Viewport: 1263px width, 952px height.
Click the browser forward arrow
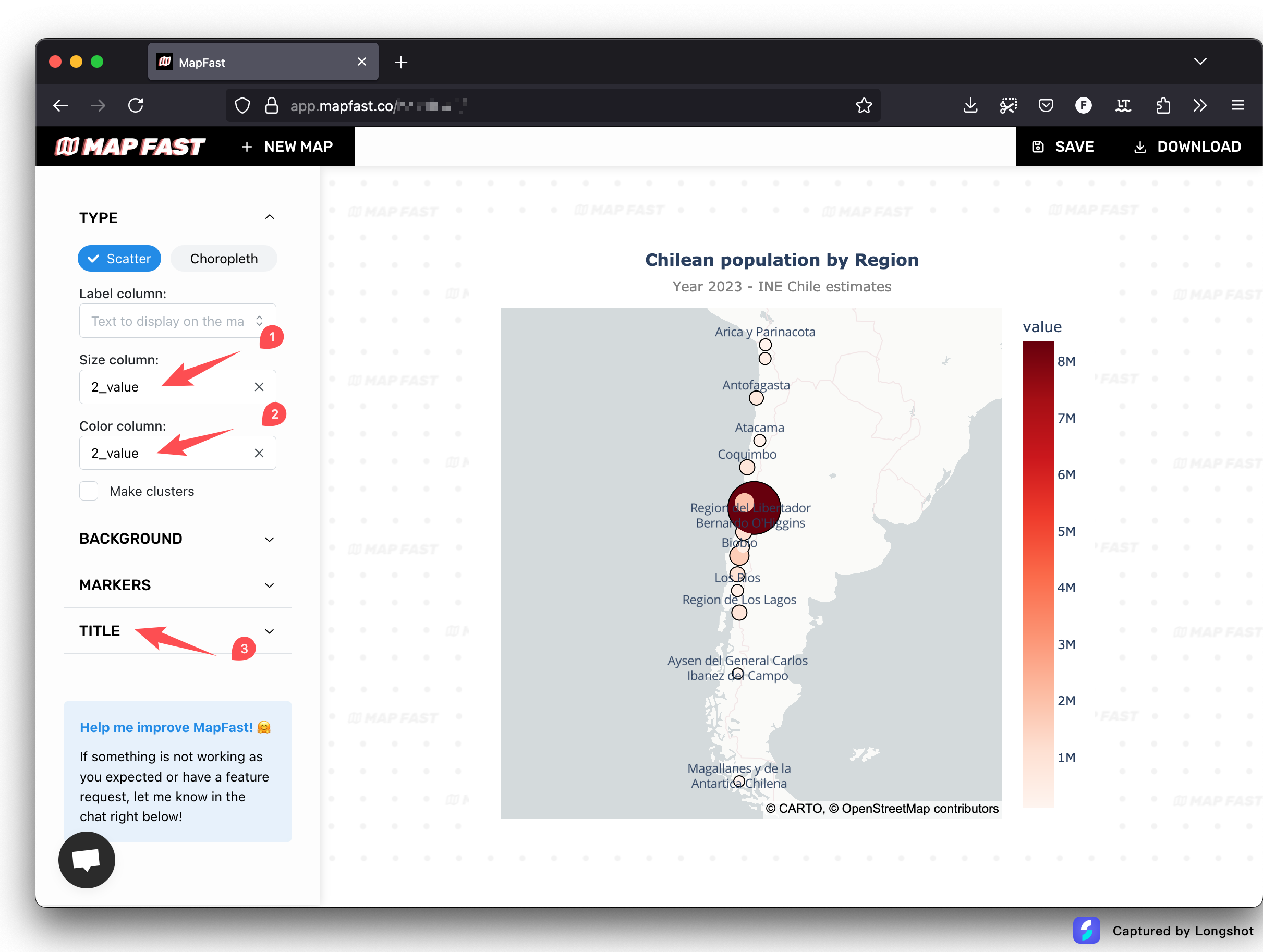(98, 106)
